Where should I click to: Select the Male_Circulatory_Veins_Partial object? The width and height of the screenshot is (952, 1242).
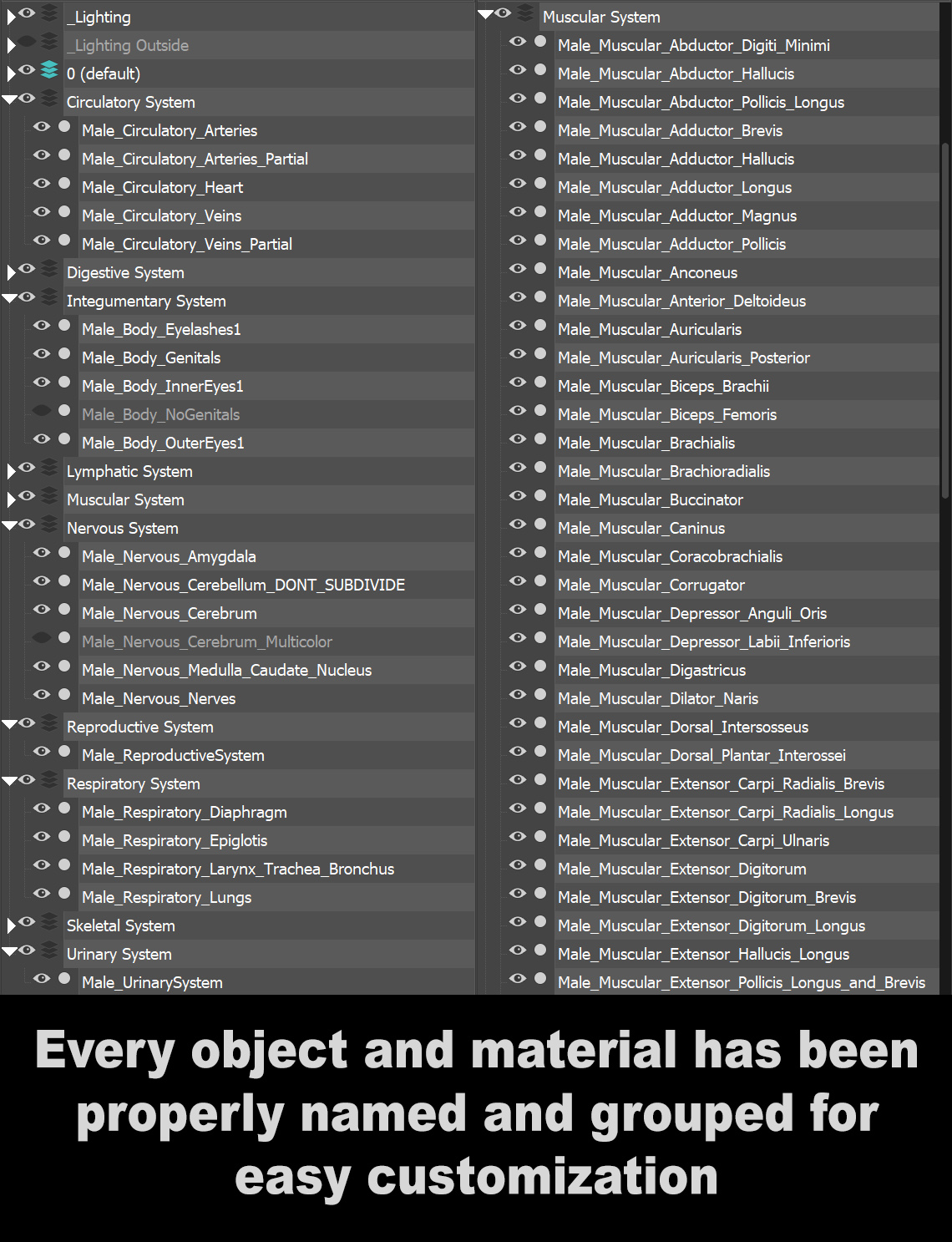coord(277,244)
